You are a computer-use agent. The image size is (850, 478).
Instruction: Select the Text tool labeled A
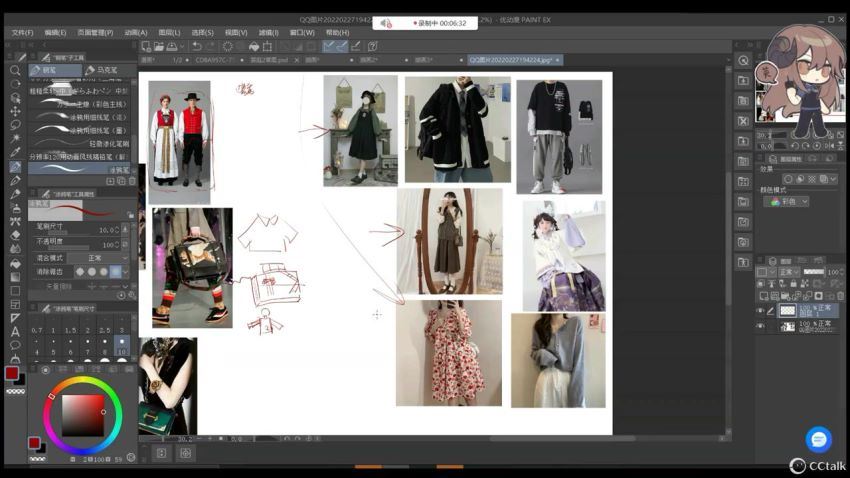(x=15, y=331)
